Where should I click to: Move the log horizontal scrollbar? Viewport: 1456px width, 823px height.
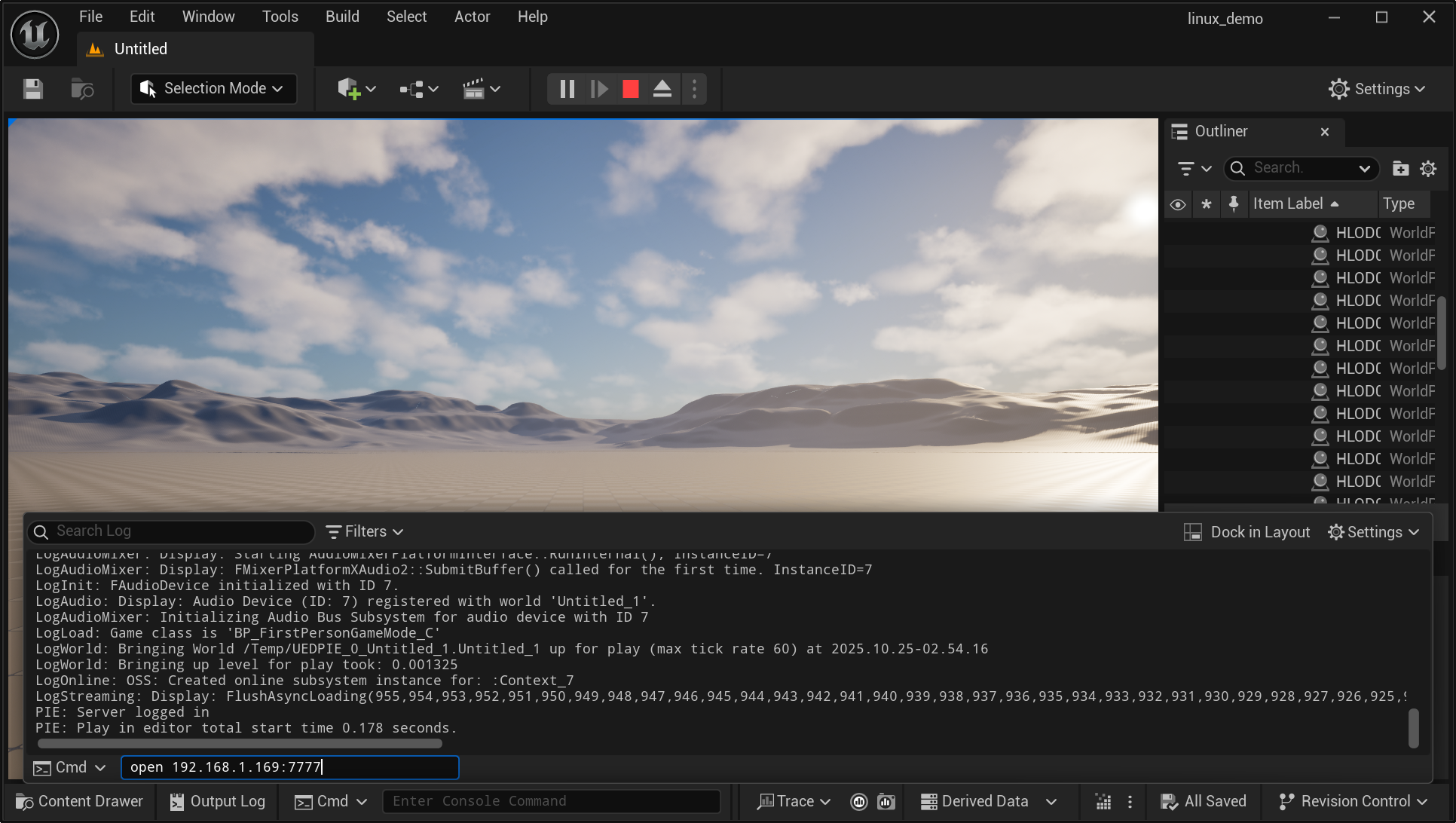[240, 744]
